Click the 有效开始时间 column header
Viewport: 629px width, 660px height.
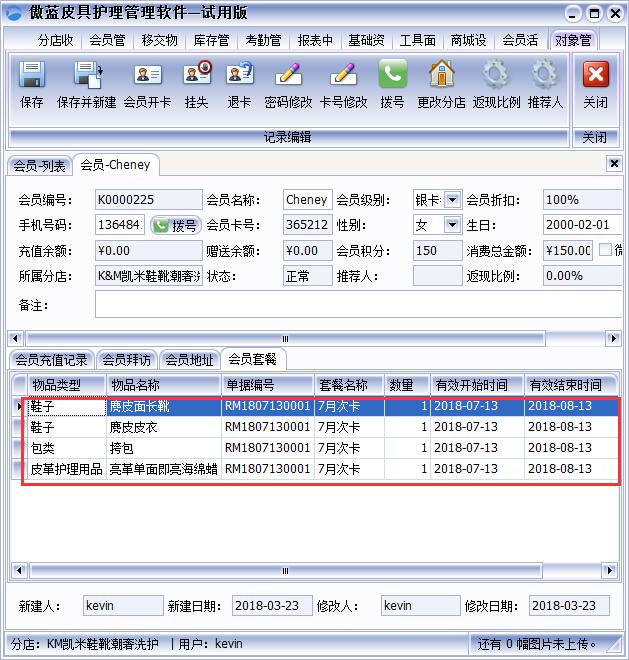click(x=477, y=385)
